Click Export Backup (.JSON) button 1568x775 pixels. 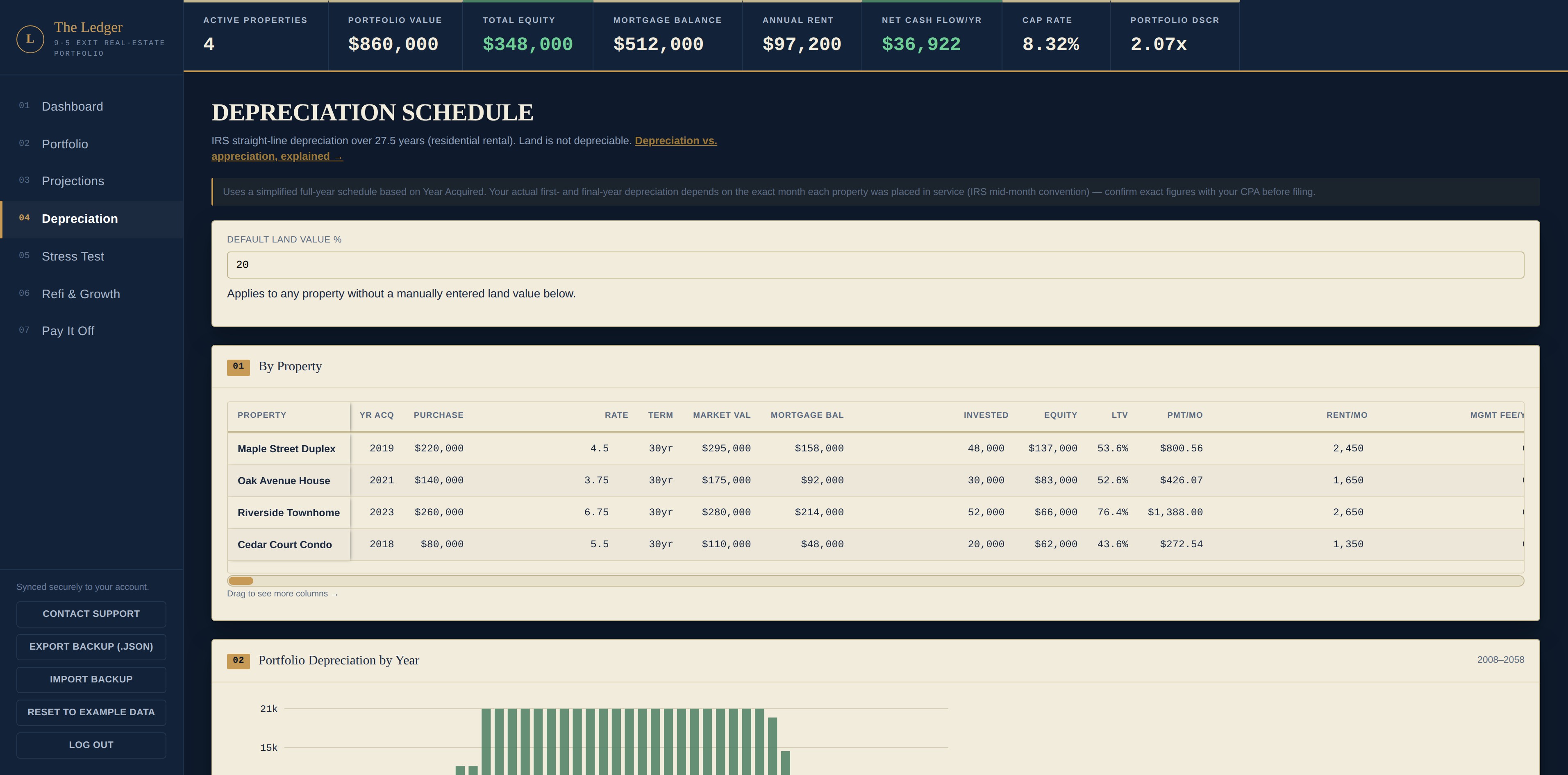point(91,647)
